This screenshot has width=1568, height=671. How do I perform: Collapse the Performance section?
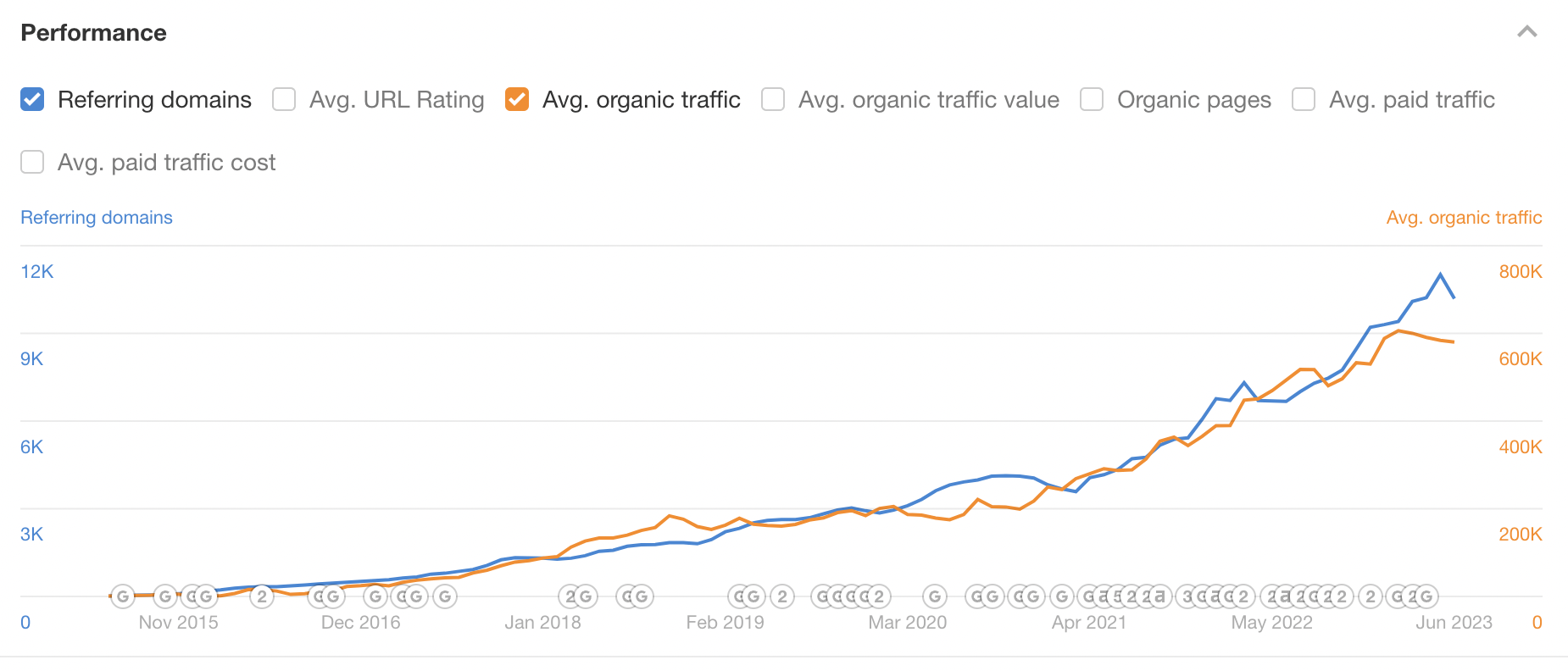tap(1528, 32)
